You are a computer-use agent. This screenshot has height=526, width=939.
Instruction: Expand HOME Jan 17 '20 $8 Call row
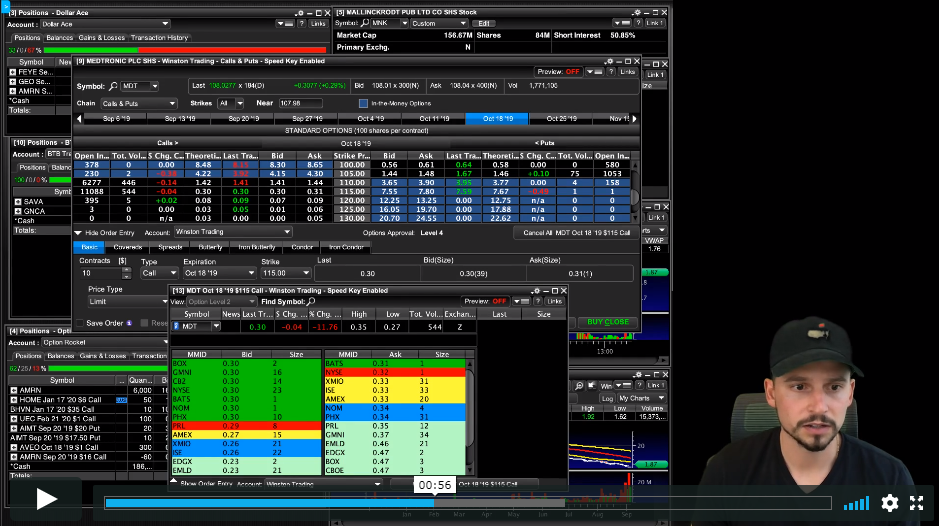coord(14,400)
